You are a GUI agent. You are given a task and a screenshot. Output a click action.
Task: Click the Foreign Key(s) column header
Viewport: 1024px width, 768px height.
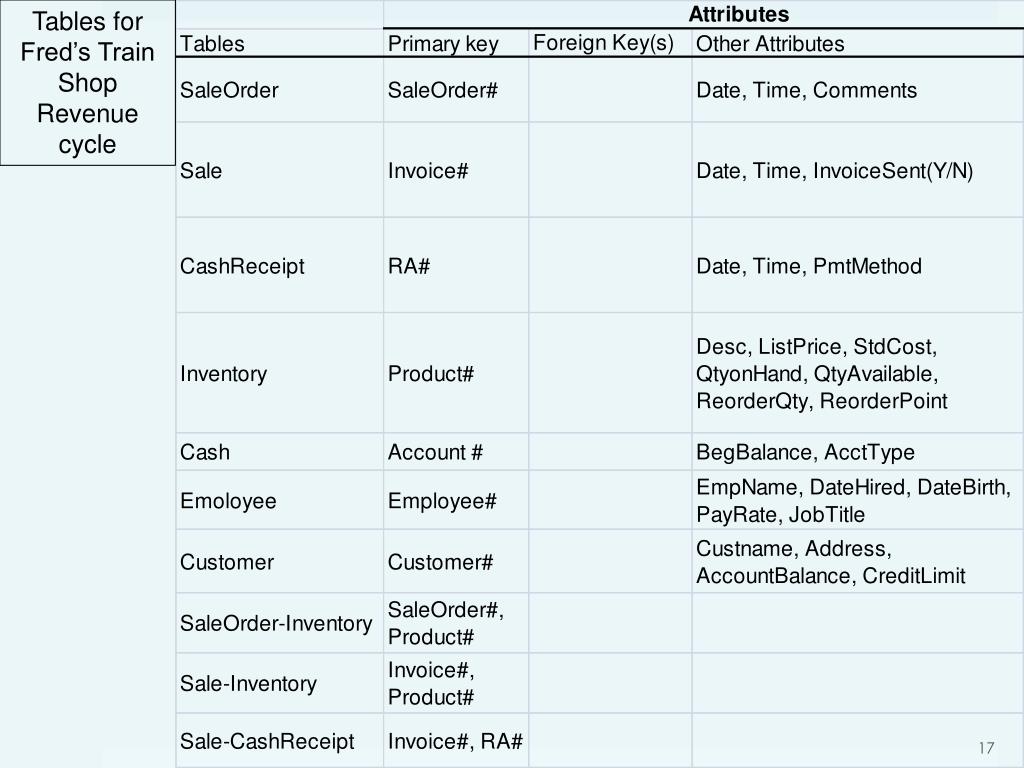click(603, 43)
